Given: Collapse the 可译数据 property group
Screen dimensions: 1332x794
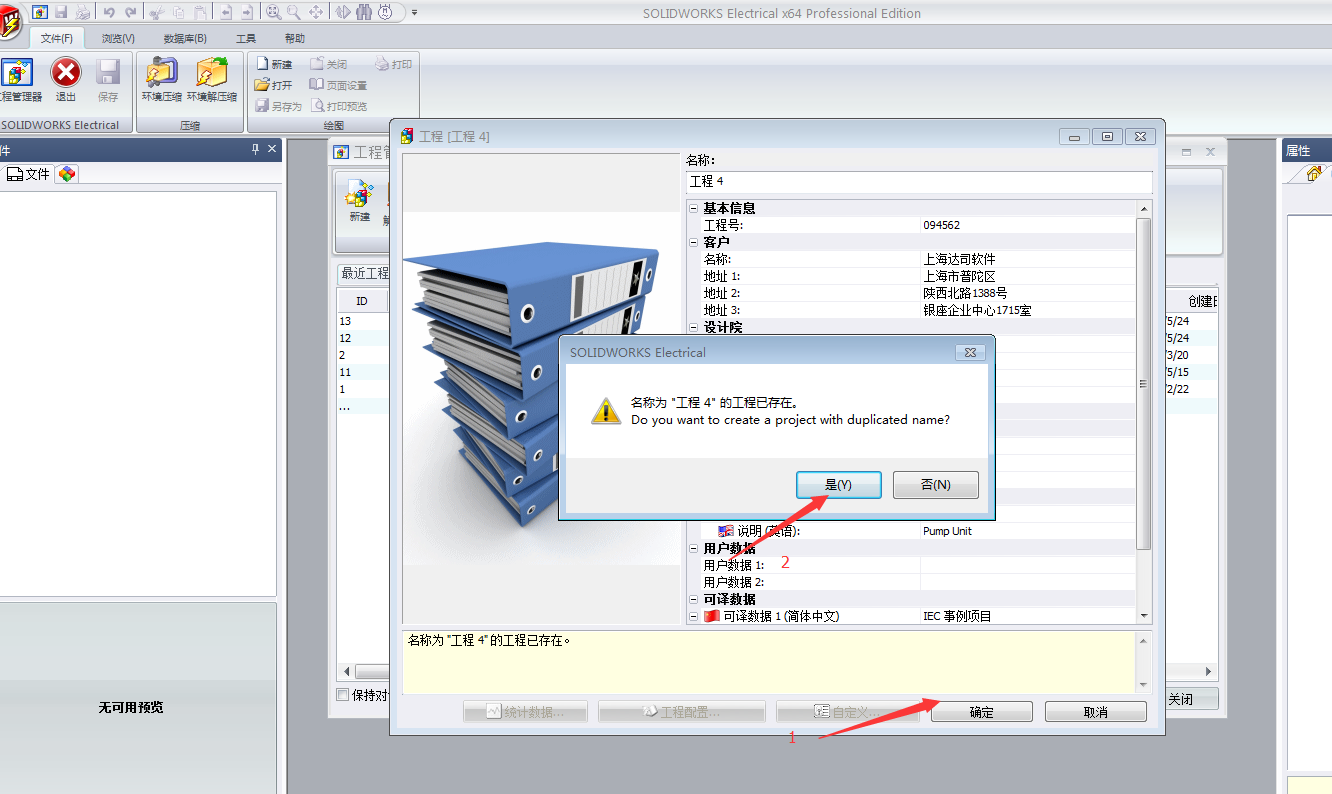Looking at the screenshot, I should [694, 599].
